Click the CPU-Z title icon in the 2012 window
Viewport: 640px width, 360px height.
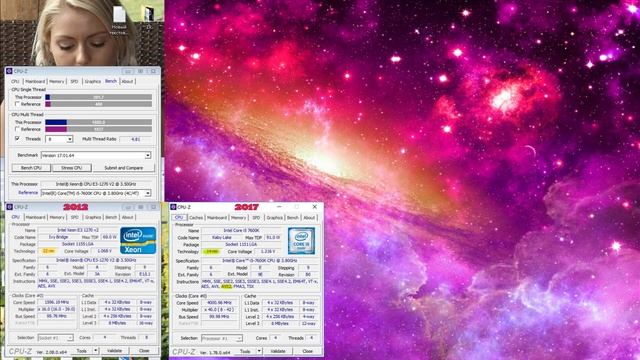(x=9, y=207)
